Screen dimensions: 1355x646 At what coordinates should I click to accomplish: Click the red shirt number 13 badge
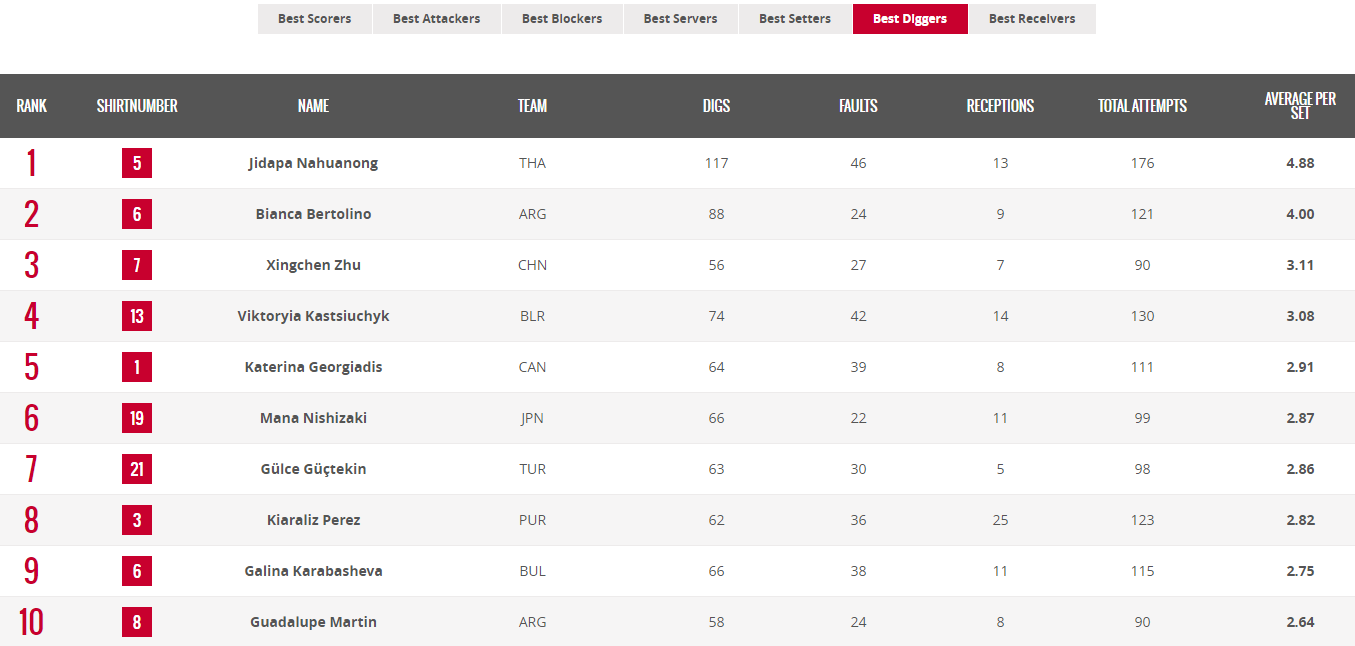tap(137, 316)
